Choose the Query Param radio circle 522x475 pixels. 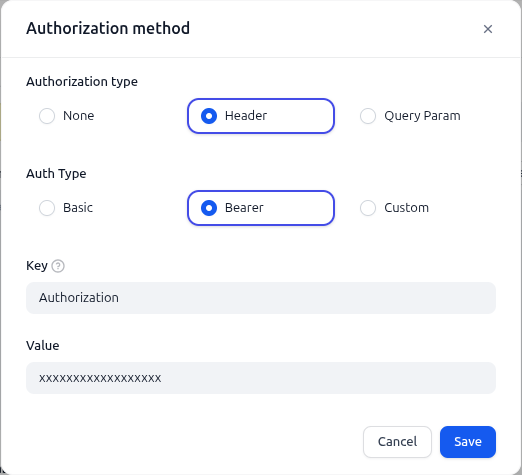(368, 116)
